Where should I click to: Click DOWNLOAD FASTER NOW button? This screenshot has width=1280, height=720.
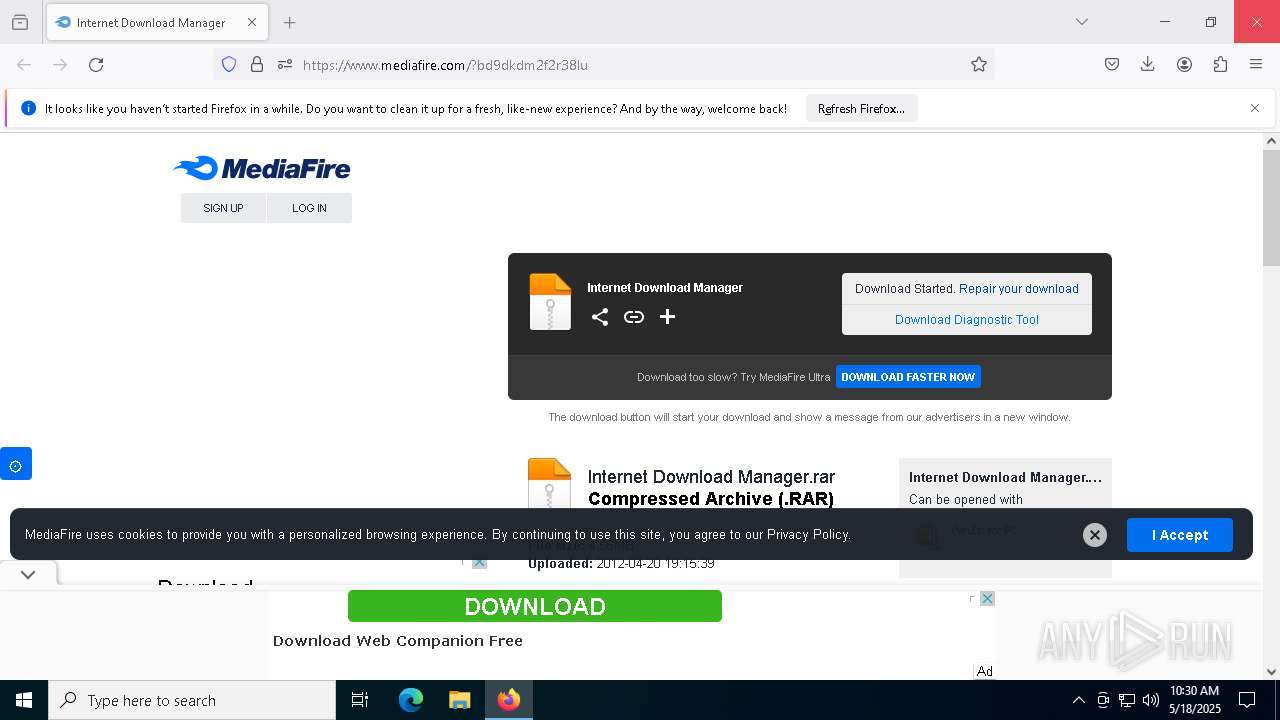[x=908, y=377]
